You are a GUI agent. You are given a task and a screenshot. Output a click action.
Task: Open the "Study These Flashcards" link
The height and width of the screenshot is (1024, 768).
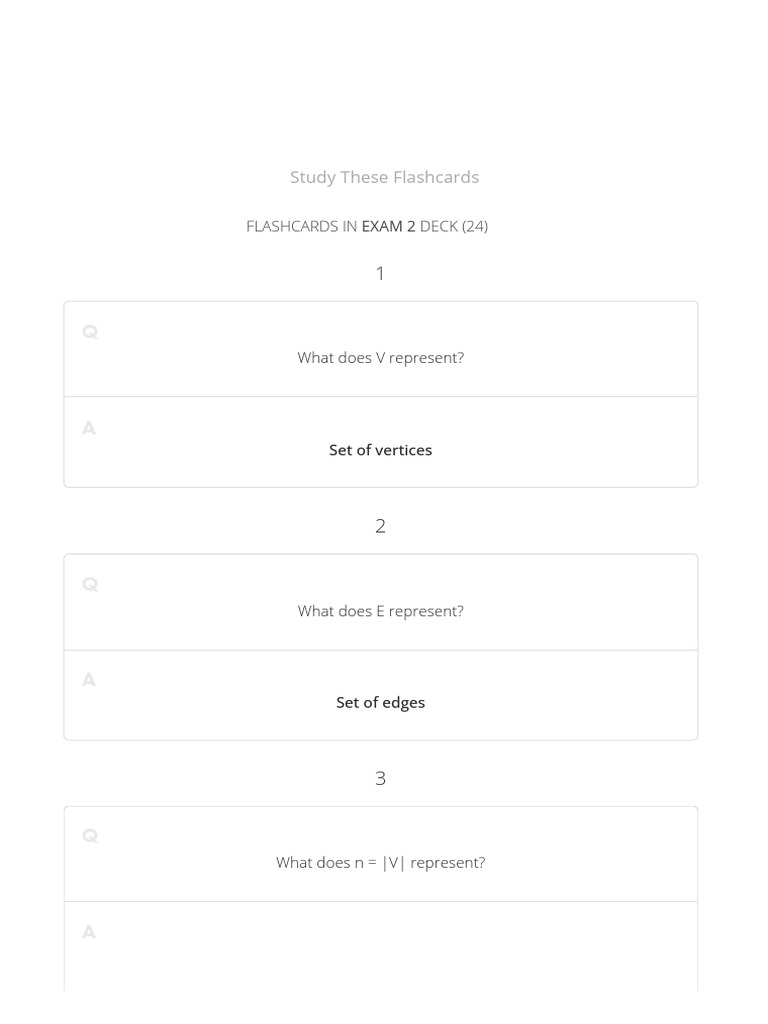click(x=384, y=177)
